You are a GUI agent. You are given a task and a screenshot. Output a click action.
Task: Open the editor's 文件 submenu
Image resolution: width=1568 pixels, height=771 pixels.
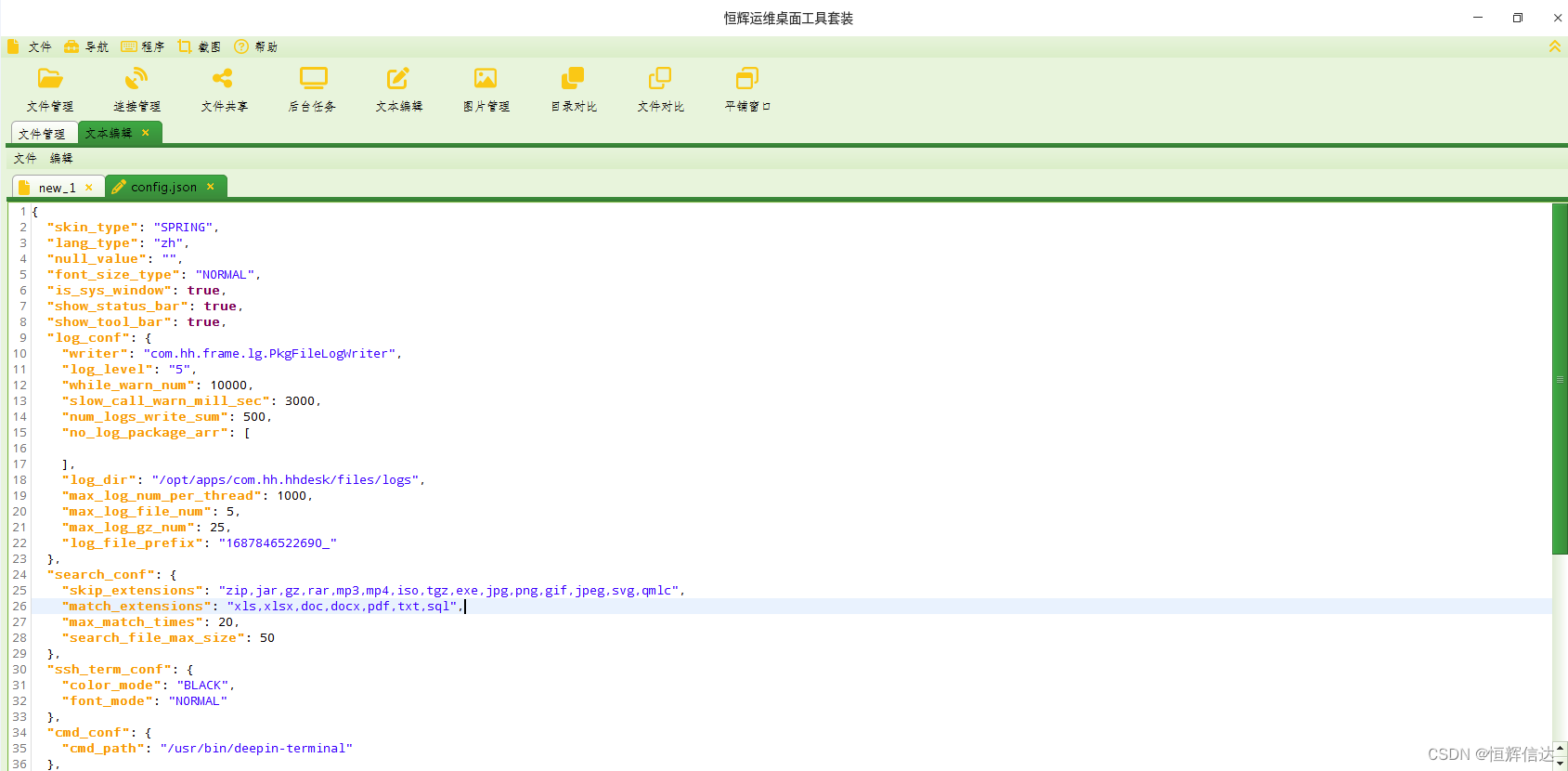tap(25, 159)
